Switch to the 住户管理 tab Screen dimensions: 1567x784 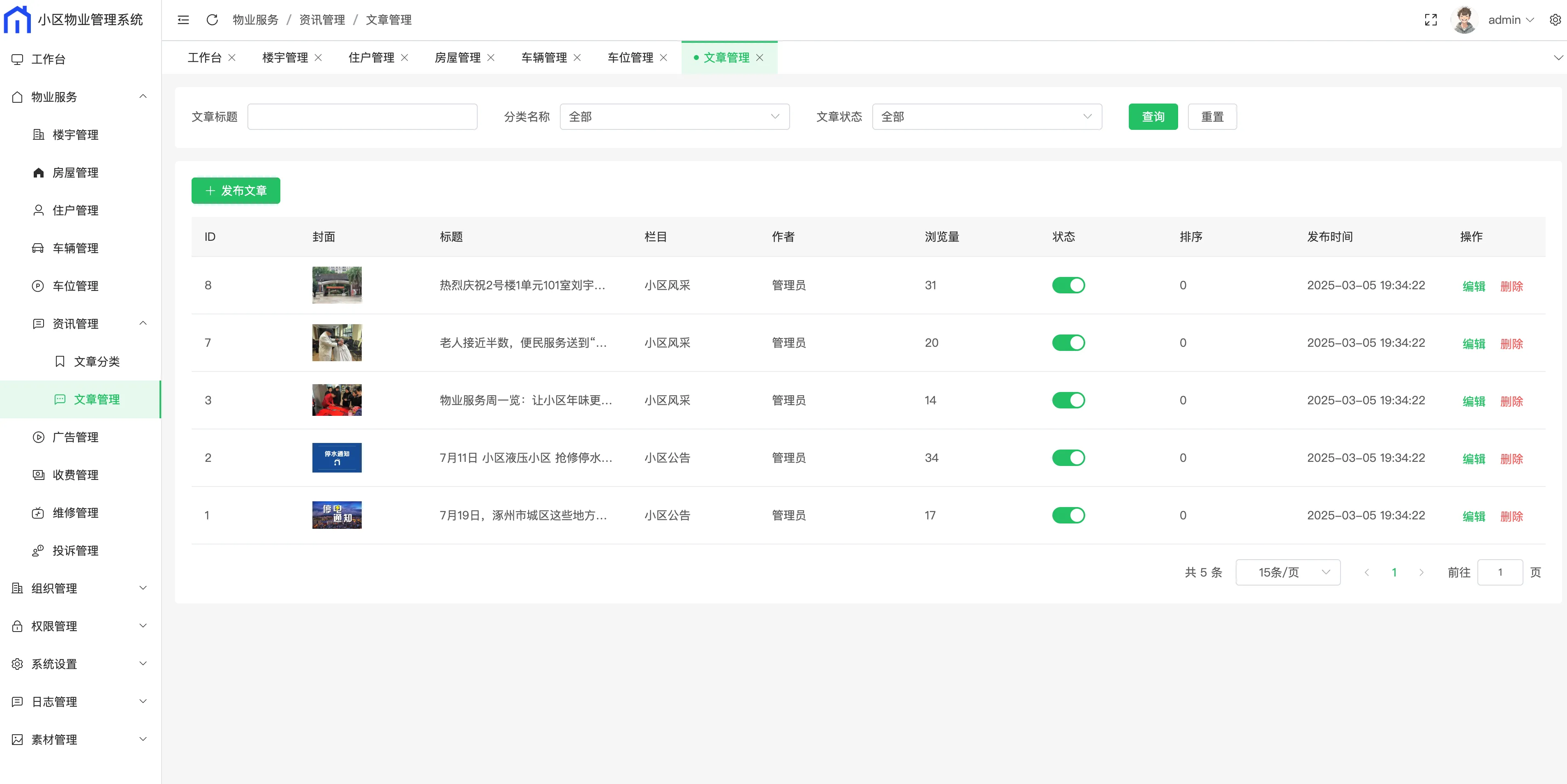[x=371, y=58]
